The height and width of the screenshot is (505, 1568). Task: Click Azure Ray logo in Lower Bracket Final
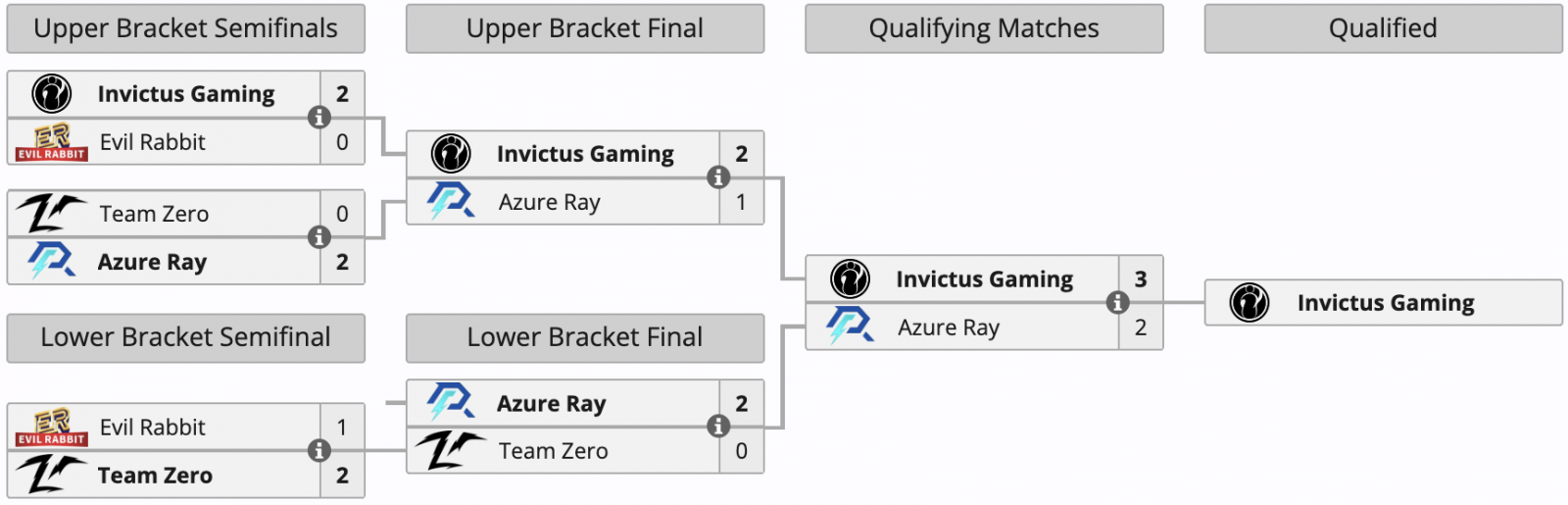pos(451,403)
